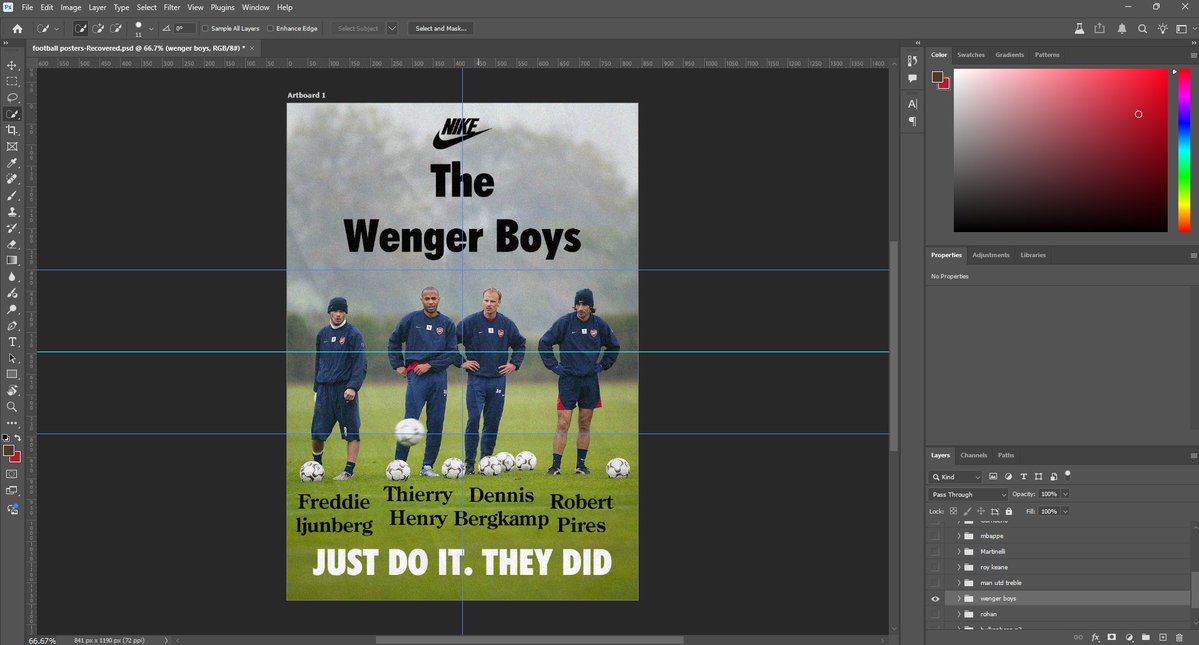Enable Enhance Edge checkbox
This screenshot has height=645, width=1199.
pyautogui.click(x=270, y=28)
